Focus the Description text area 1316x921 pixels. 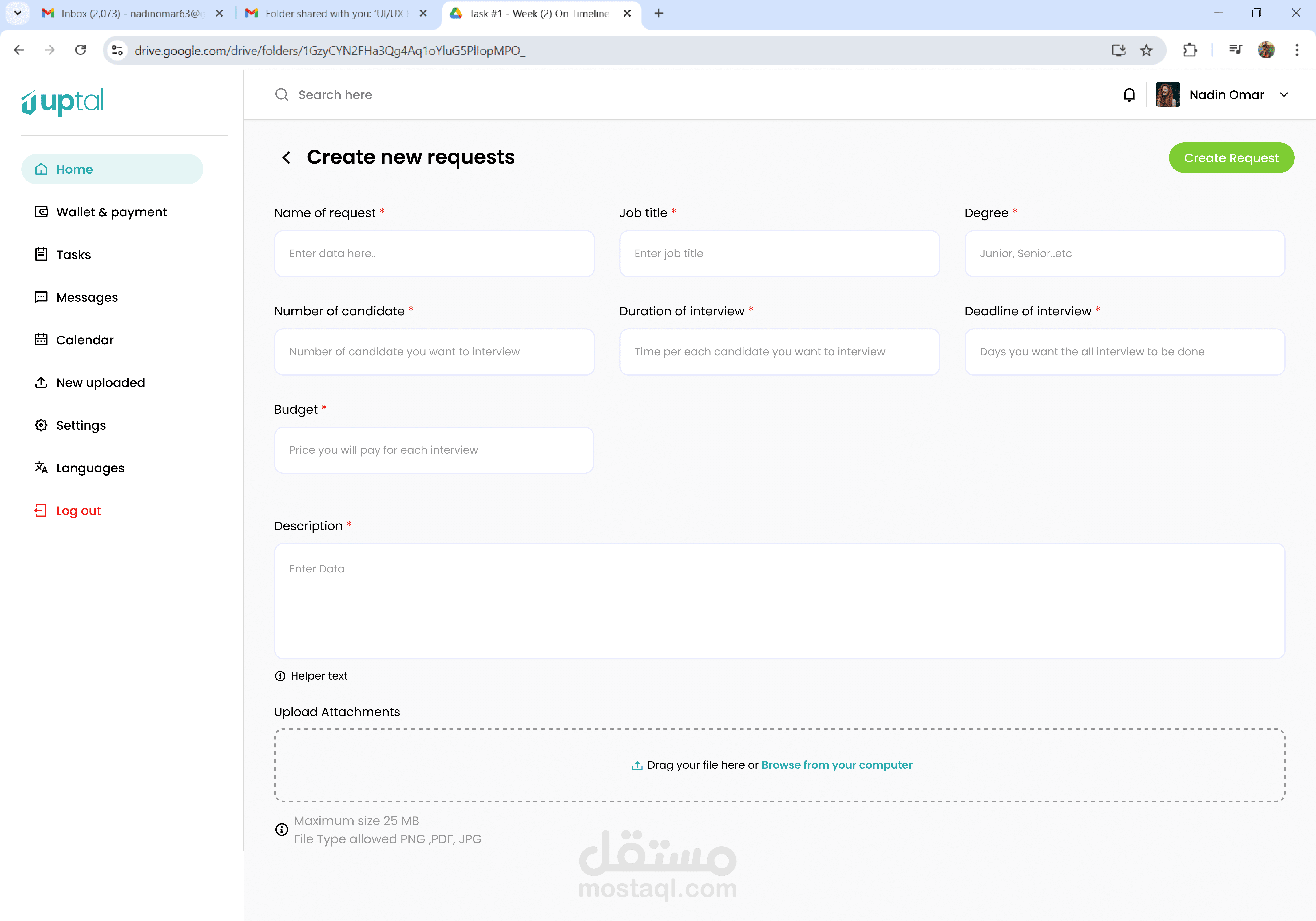click(x=779, y=601)
